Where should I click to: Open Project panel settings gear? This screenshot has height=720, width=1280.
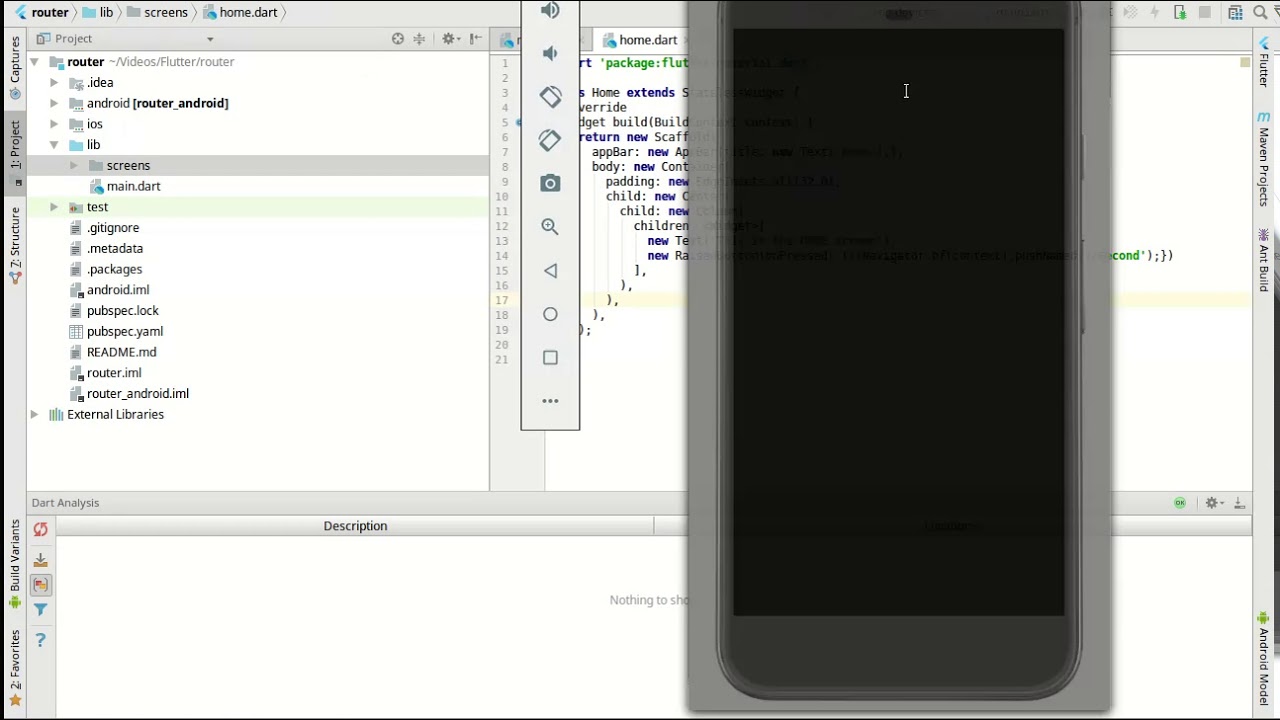pos(450,38)
